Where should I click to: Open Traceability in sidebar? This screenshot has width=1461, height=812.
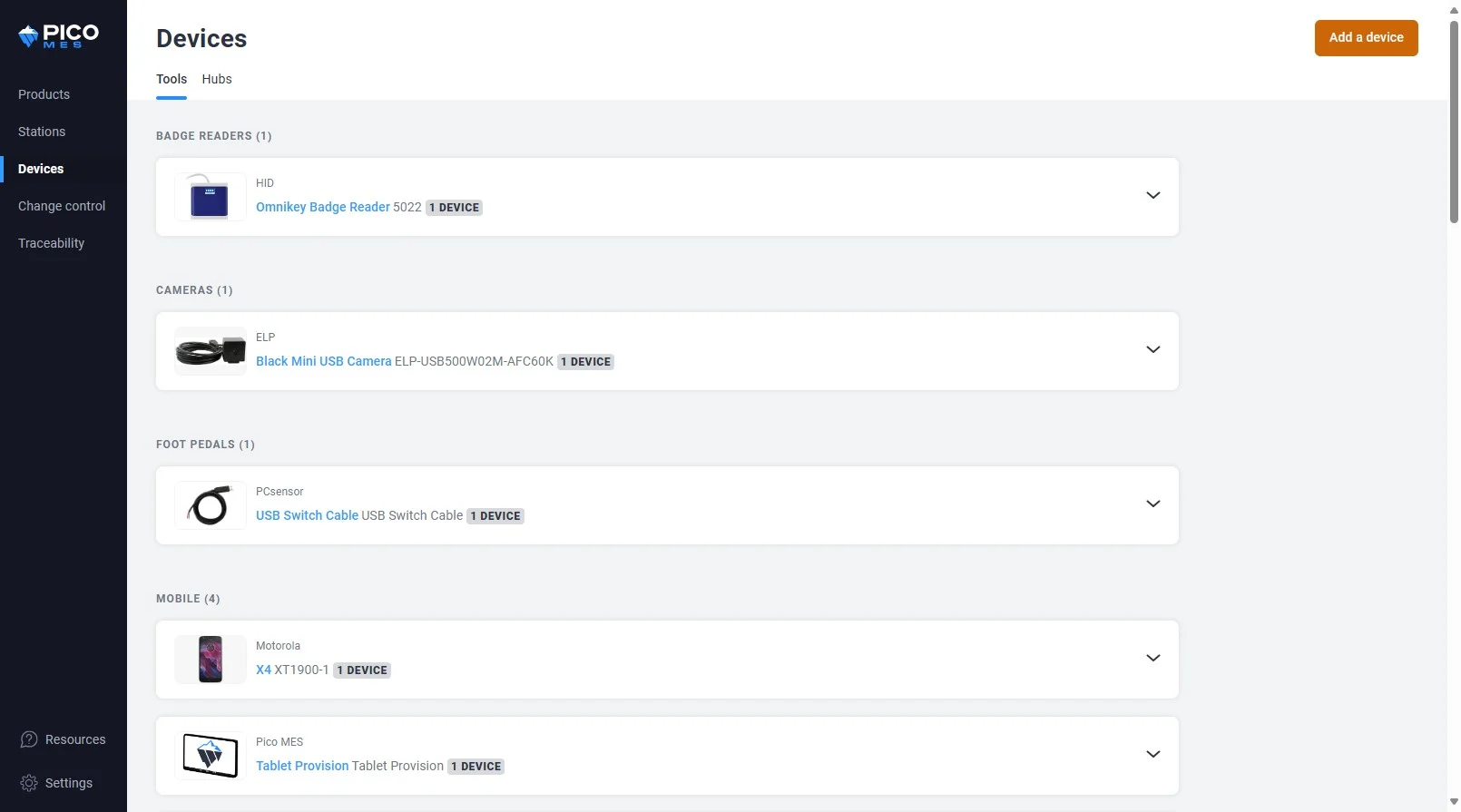(x=51, y=243)
